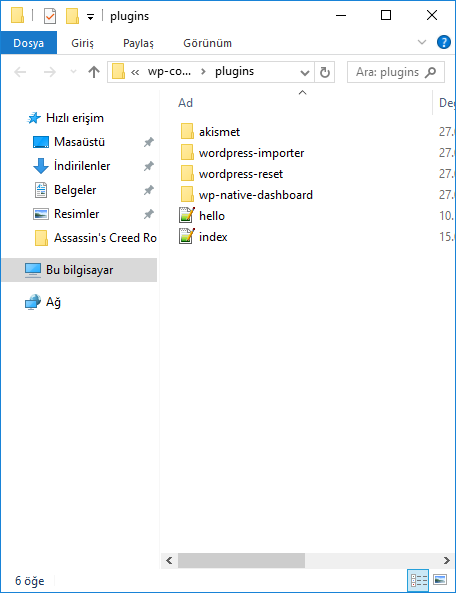The height and width of the screenshot is (593, 456).
Task: Select Hızlı erişim in navigation pane
Action: (x=74, y=118)
